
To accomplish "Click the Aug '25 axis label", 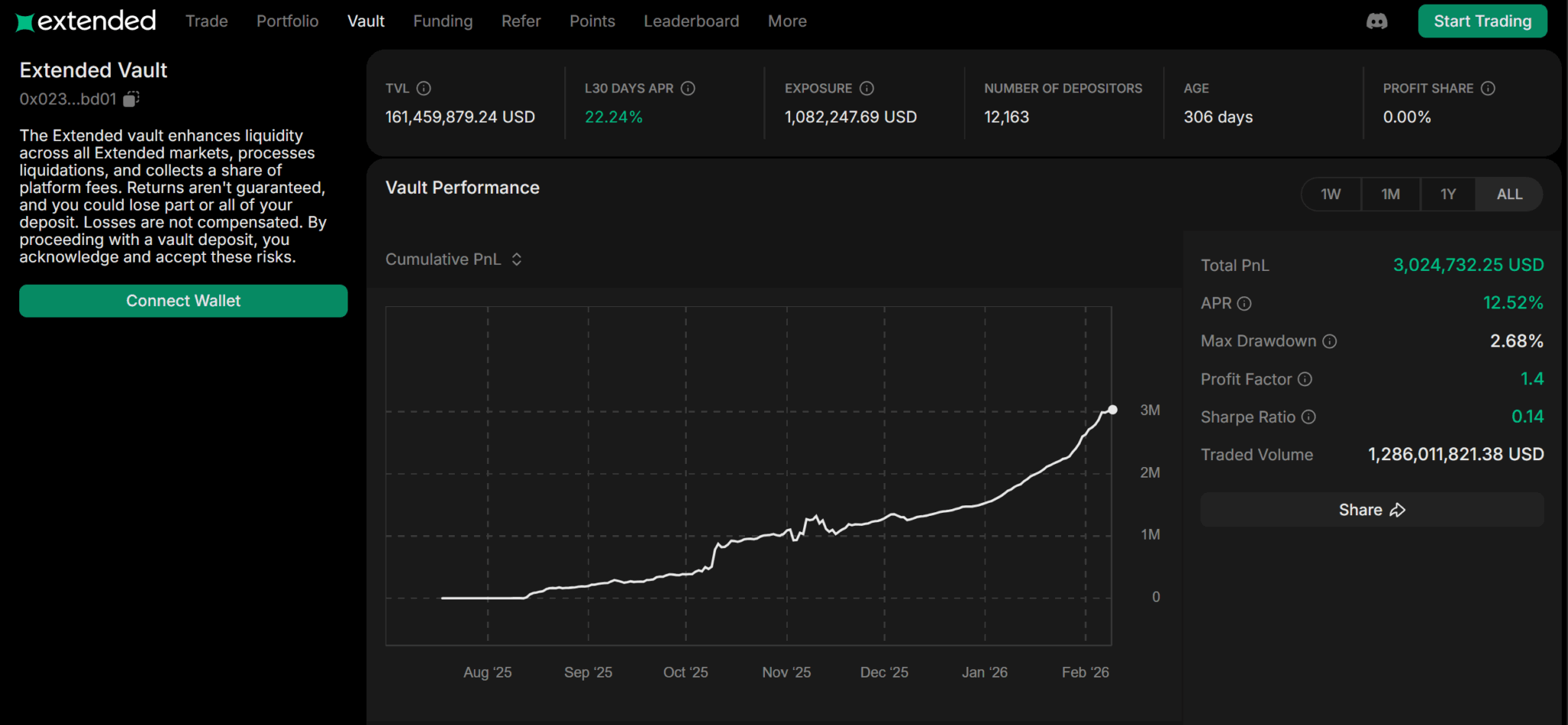I will click(x=487, y=672).
